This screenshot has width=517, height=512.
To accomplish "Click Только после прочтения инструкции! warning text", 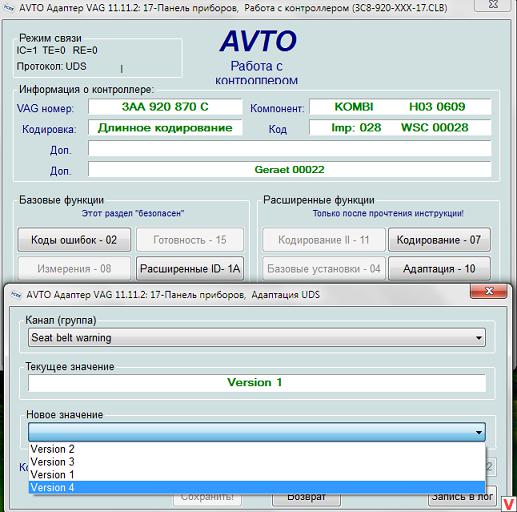I will [x=388, y=213].
